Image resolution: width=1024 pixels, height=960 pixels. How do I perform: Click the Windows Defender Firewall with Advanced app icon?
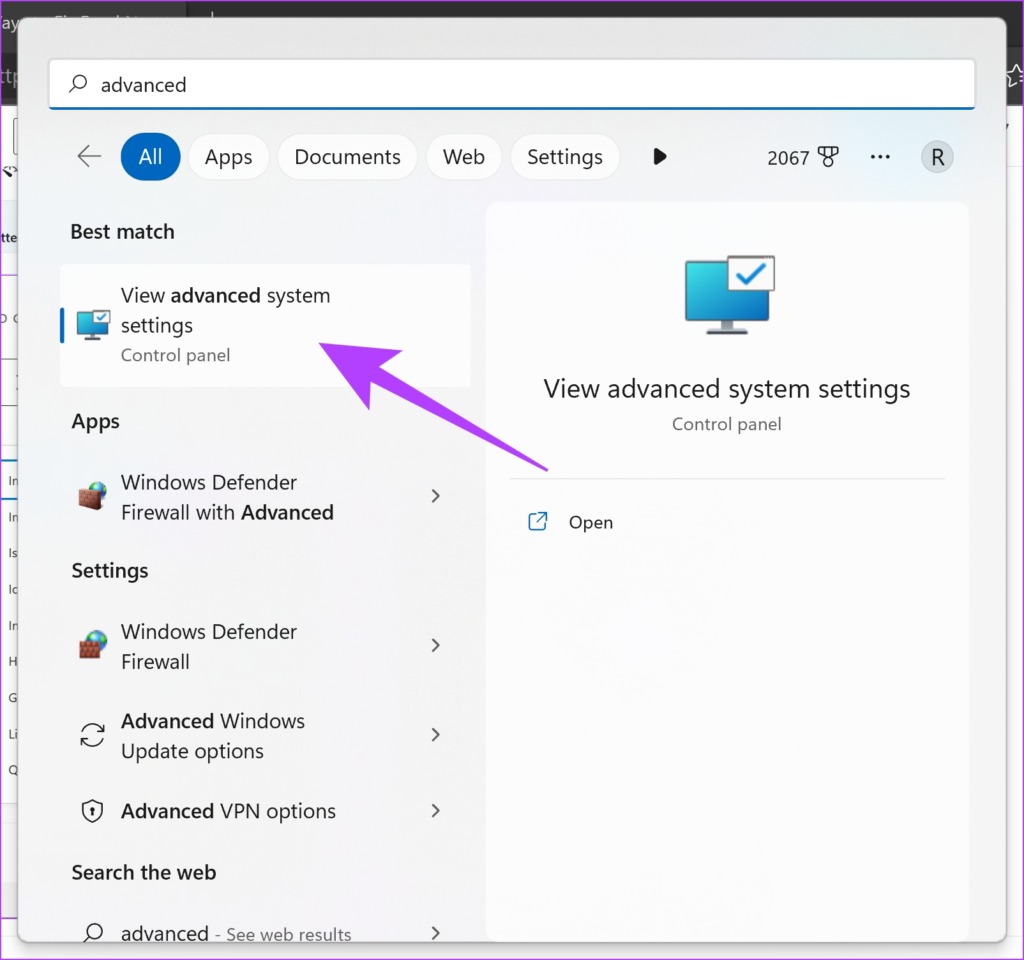pos(91,496)
